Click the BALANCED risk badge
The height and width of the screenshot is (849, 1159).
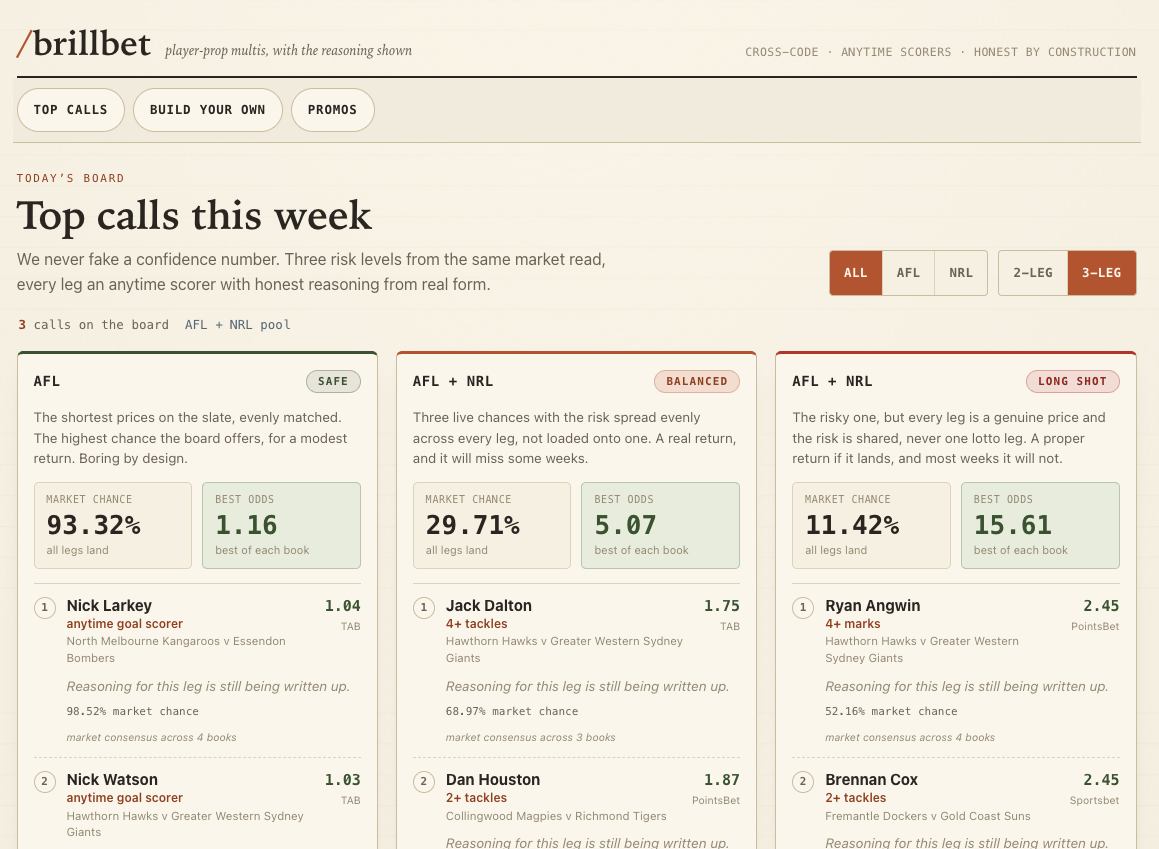point(696,381)
